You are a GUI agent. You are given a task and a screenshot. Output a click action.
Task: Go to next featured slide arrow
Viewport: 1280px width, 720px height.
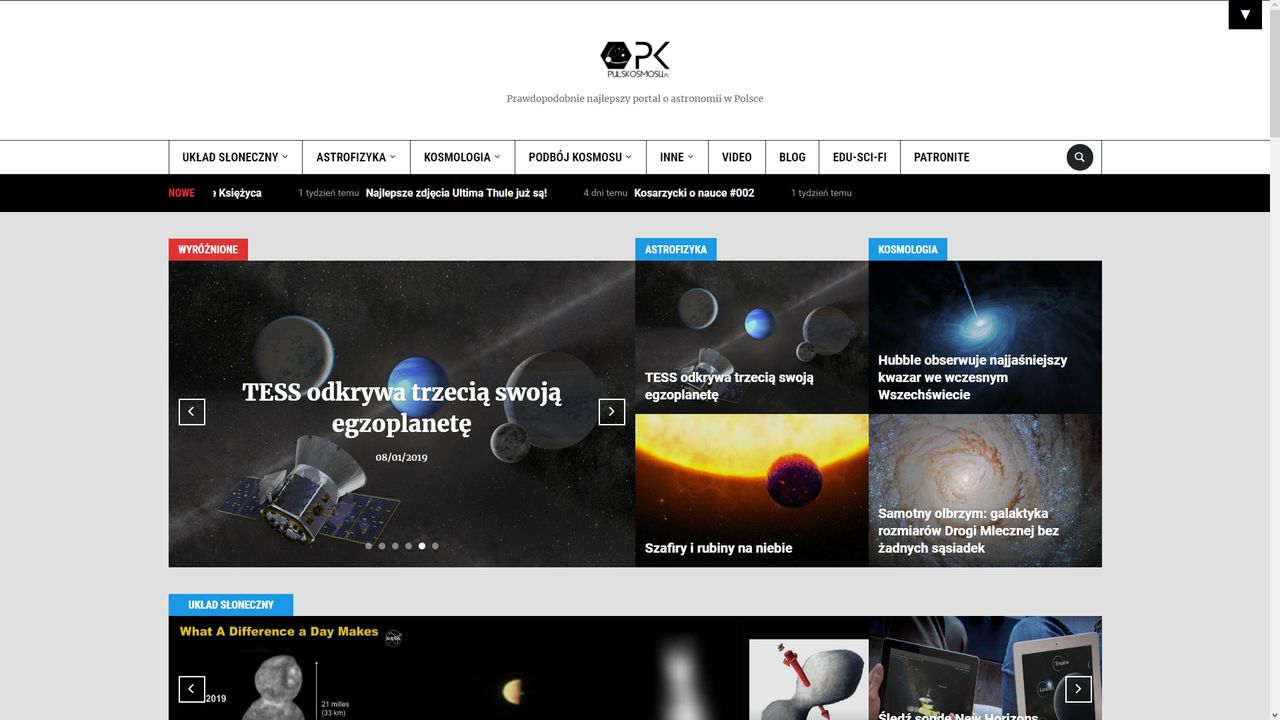612,412
